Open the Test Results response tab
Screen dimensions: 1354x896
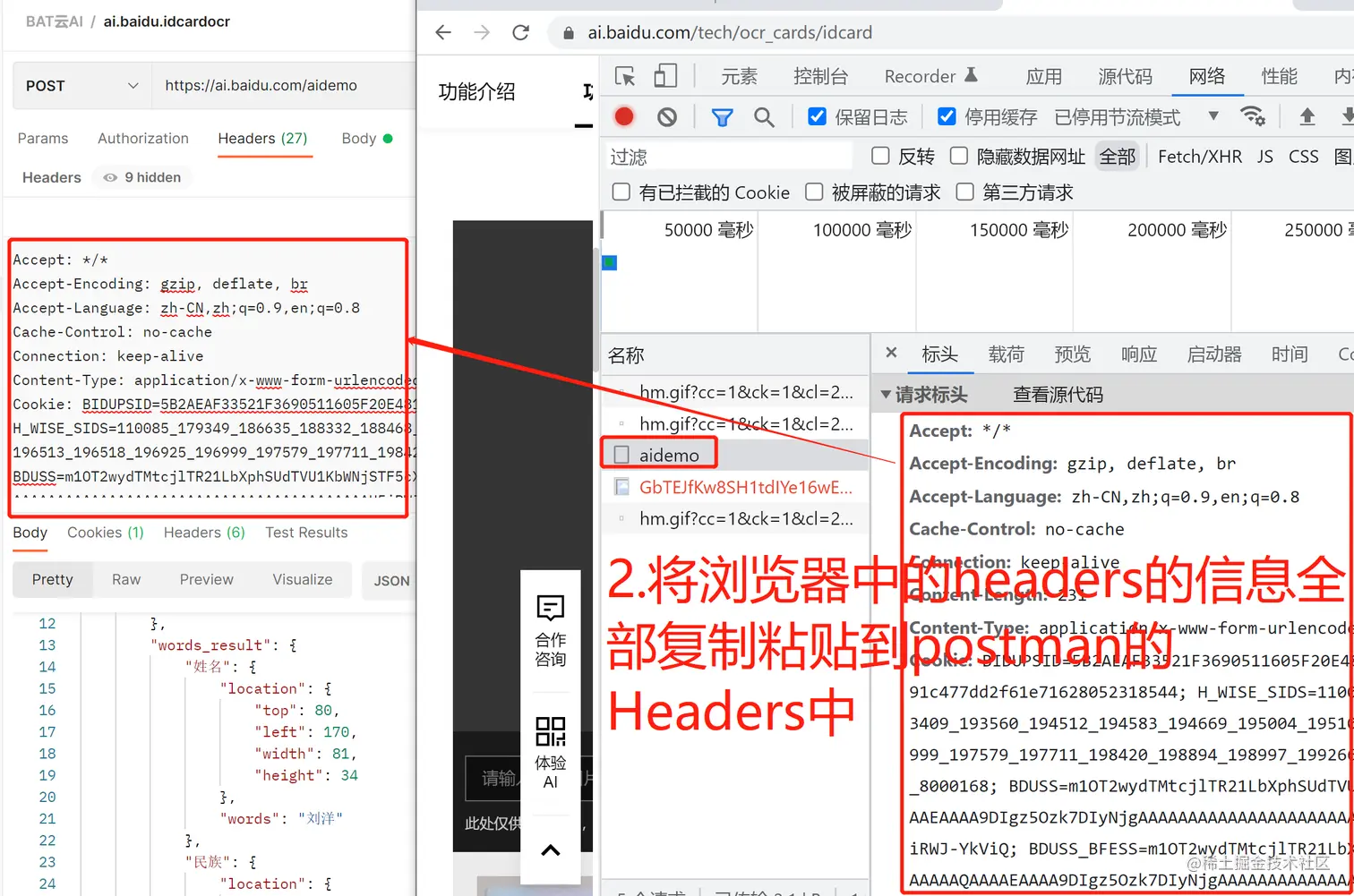coord(306,533)
